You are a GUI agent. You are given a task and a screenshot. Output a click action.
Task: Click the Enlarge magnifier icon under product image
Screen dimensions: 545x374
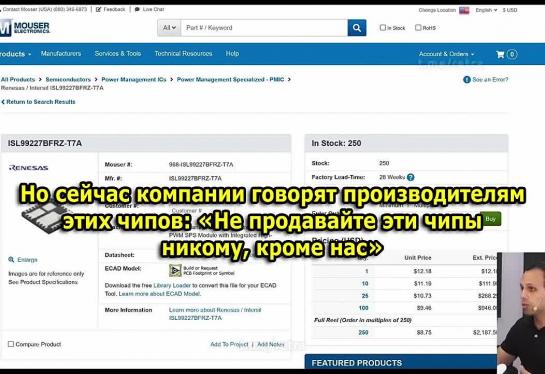pyautogui.click(x=11, y=260)
